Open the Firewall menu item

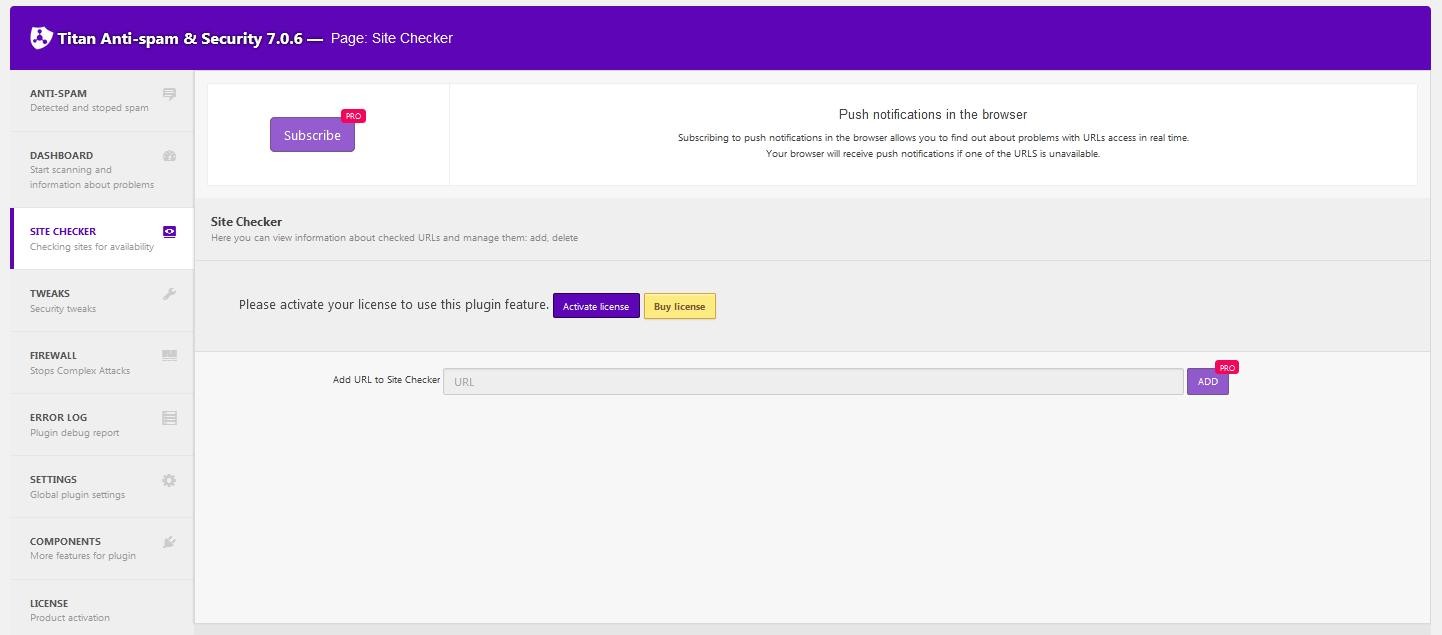pos(102,363)
